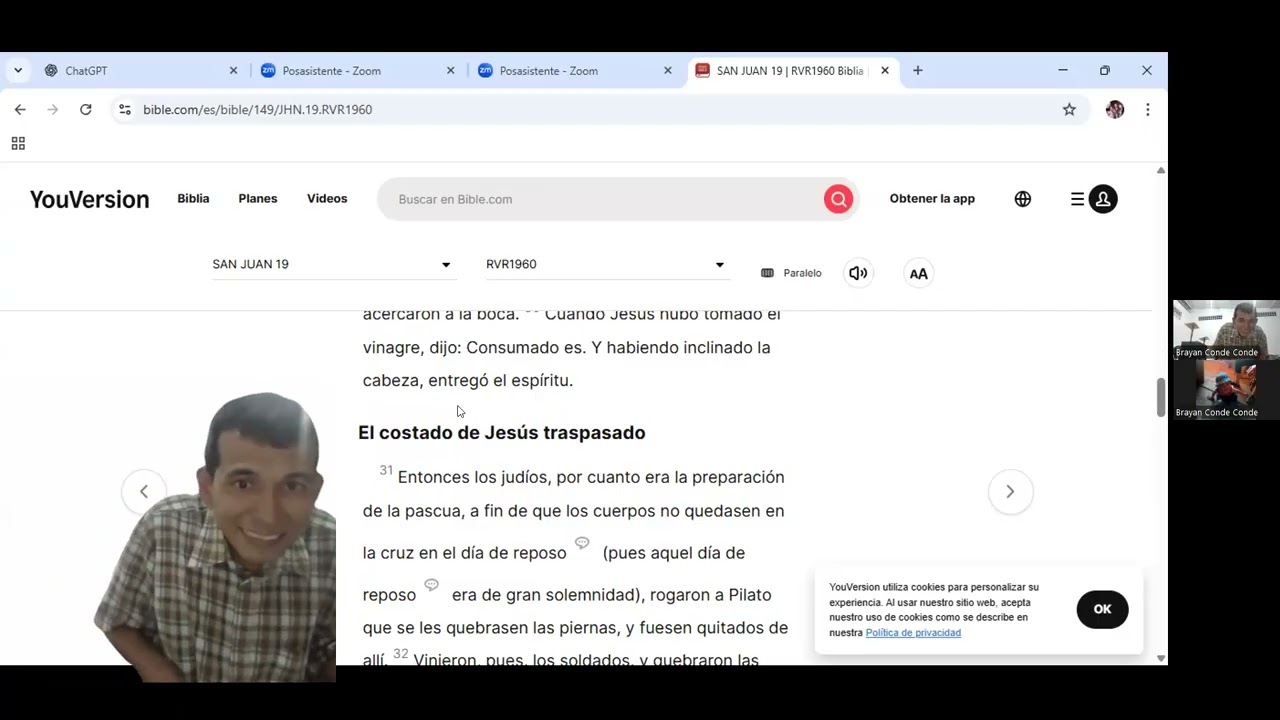Enable Paralelo parallel reading mode
The height and width of the screenshot is (720, 1280).
[791, 273]
